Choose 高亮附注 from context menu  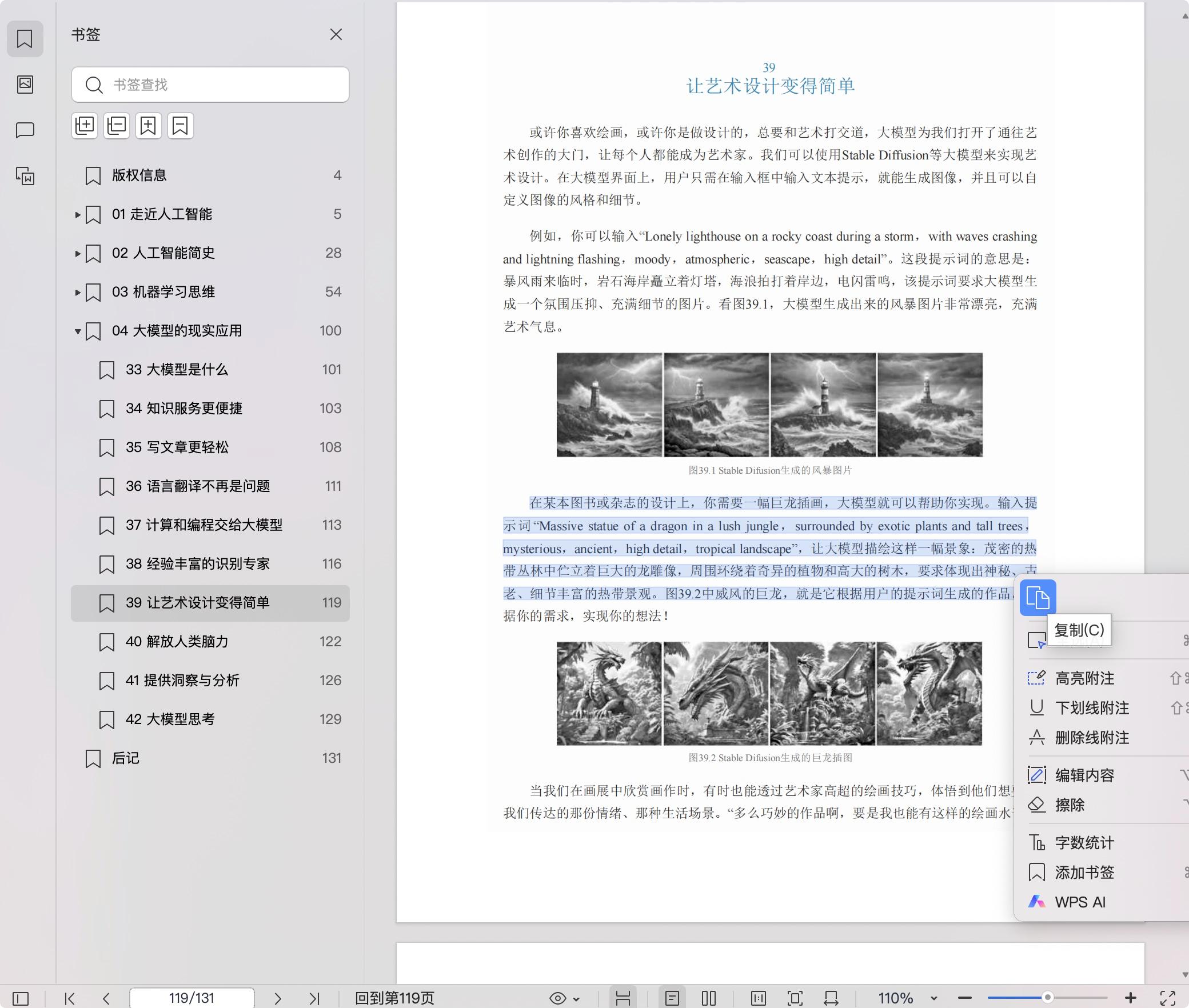[1084, 678]
